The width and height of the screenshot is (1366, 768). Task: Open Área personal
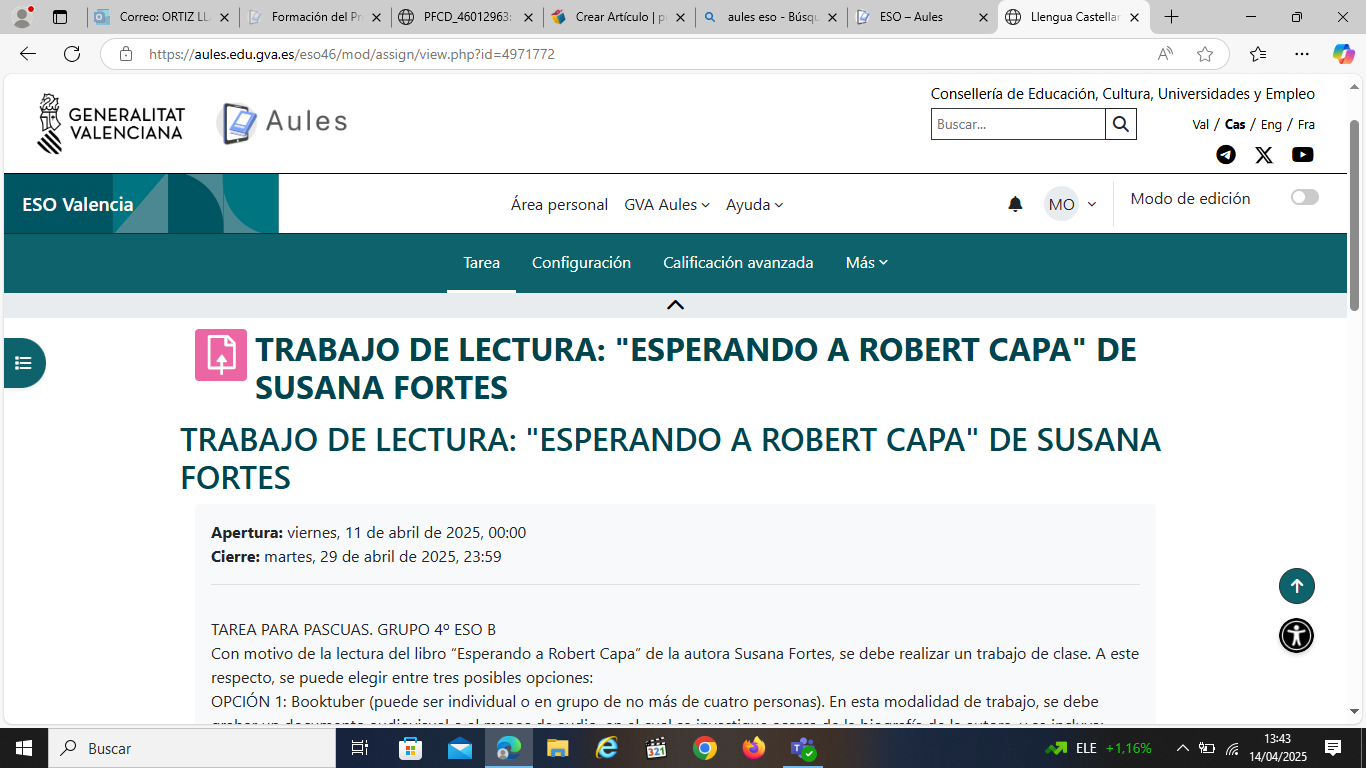click(558, 204)
